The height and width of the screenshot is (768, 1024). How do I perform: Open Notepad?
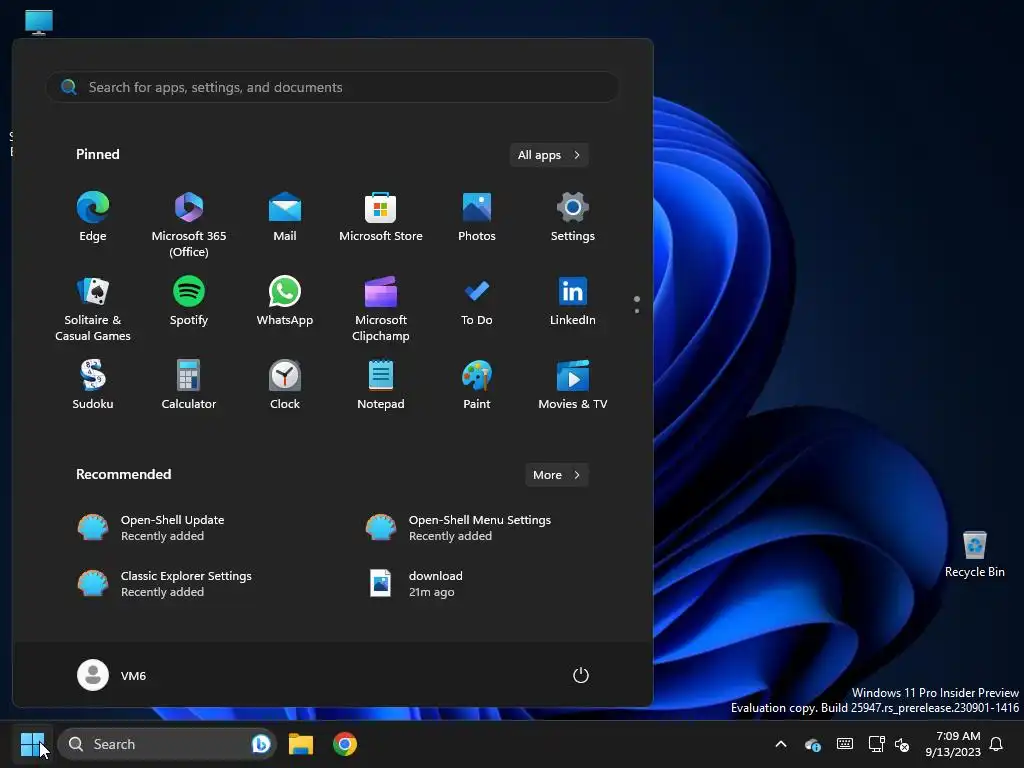pyautogui.click(x=381, y=385)
